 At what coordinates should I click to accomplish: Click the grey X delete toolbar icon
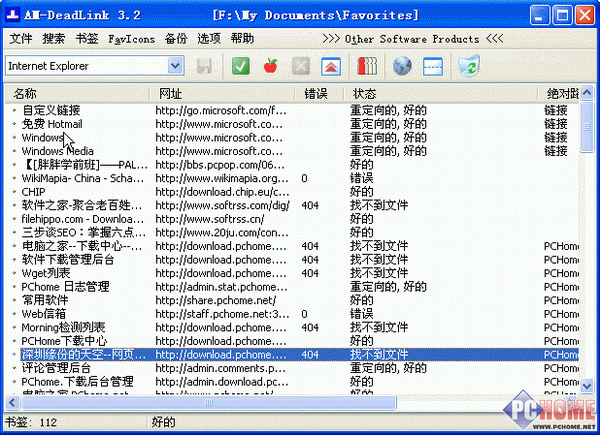coord(301,66)
